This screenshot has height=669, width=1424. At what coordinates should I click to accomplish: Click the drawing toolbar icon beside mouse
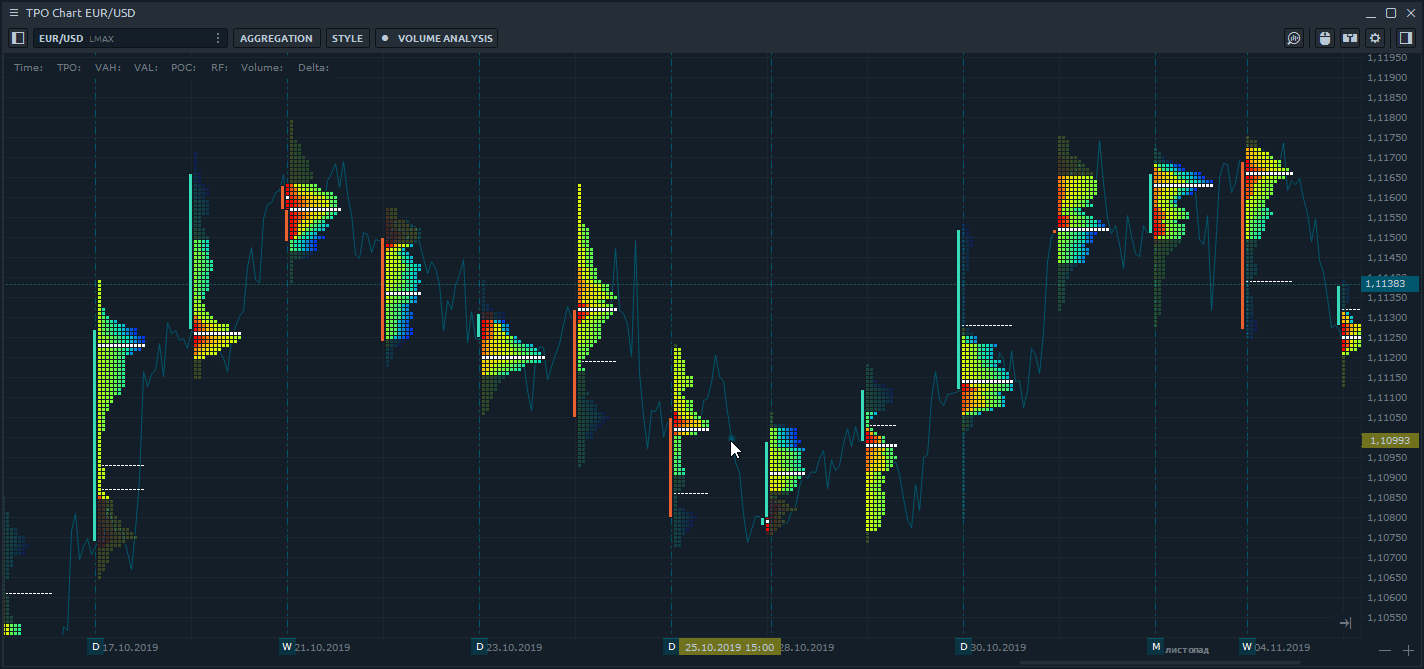point(1350,38)
